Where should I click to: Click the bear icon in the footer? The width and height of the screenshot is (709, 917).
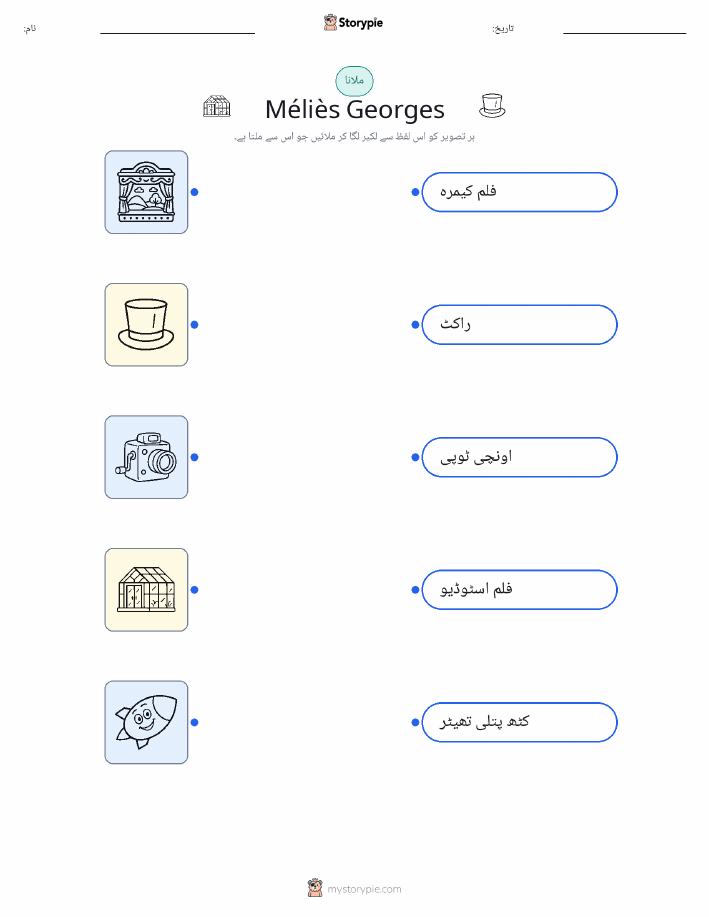coord(315,888)
